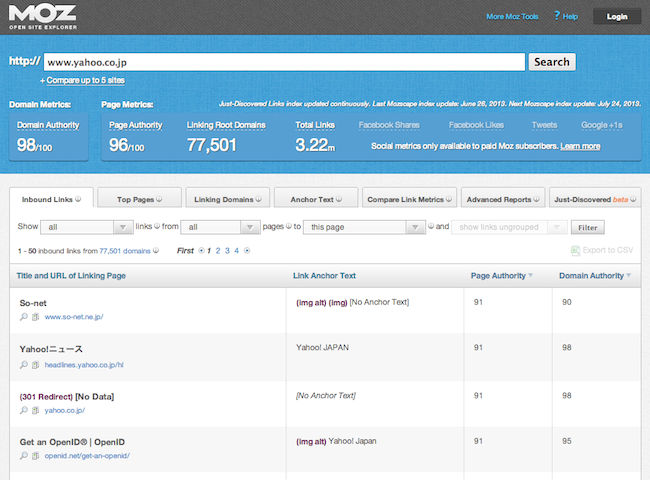Click the page icon beside headlines.yahoo.co.jp
The image size is (650, 480).
[36, 365]
